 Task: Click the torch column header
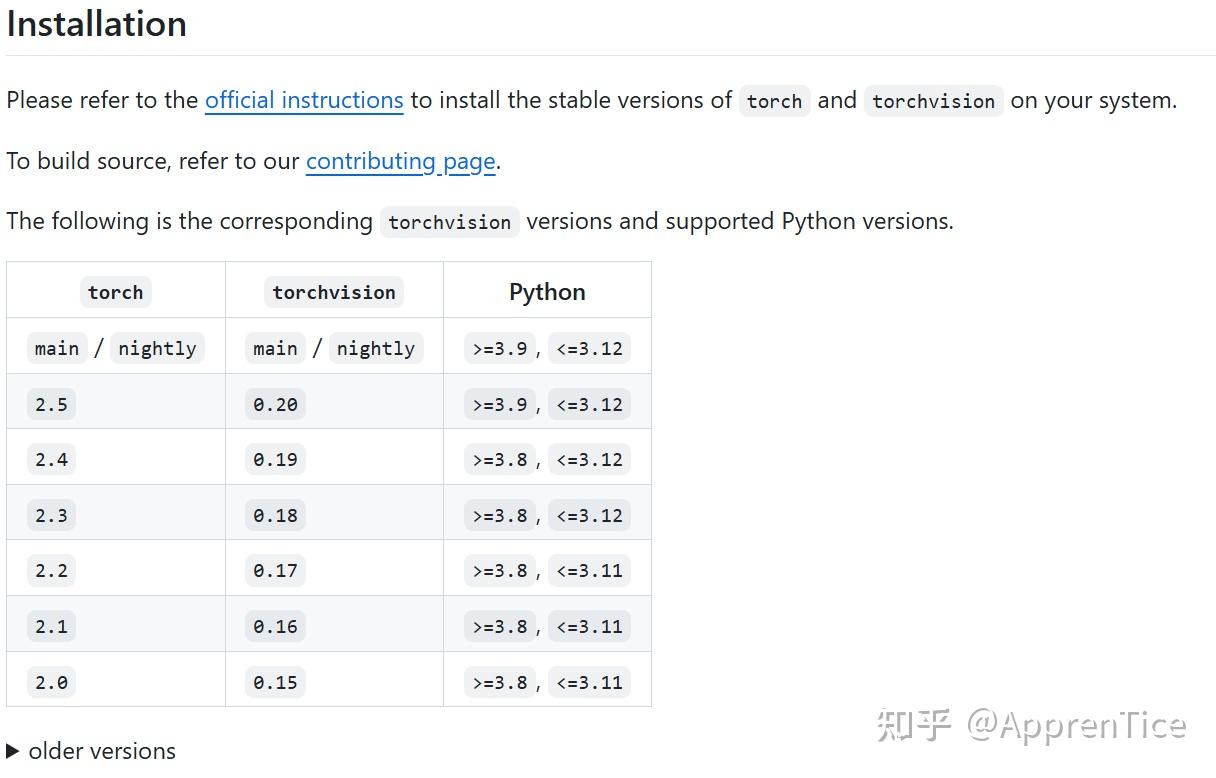115,292
